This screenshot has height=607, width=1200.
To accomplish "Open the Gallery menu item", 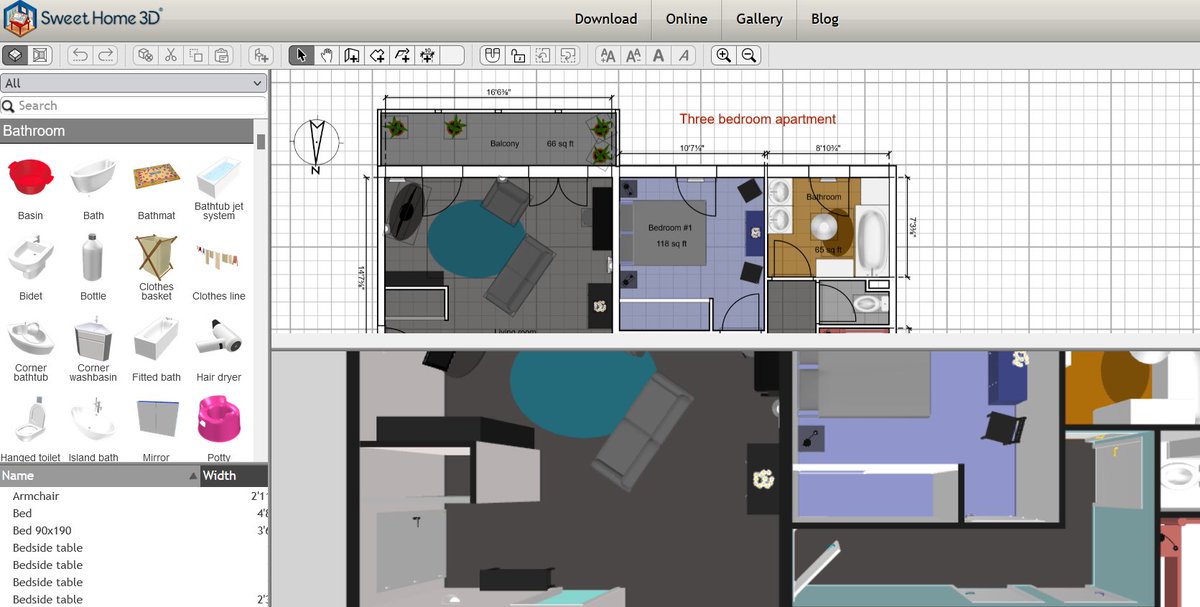I will (759, 19).
